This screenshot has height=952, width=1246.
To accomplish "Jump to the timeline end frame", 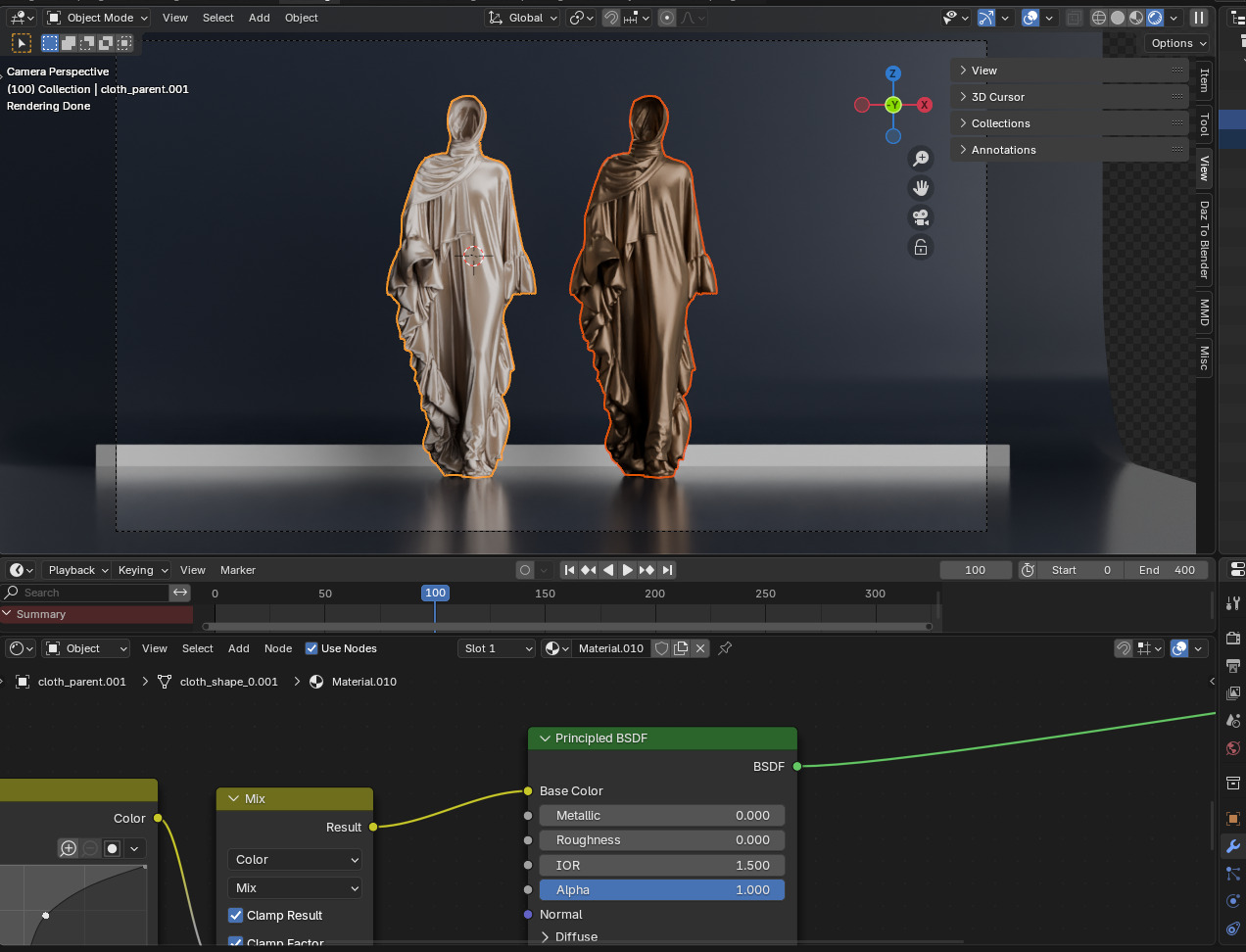I will [667, 570].
